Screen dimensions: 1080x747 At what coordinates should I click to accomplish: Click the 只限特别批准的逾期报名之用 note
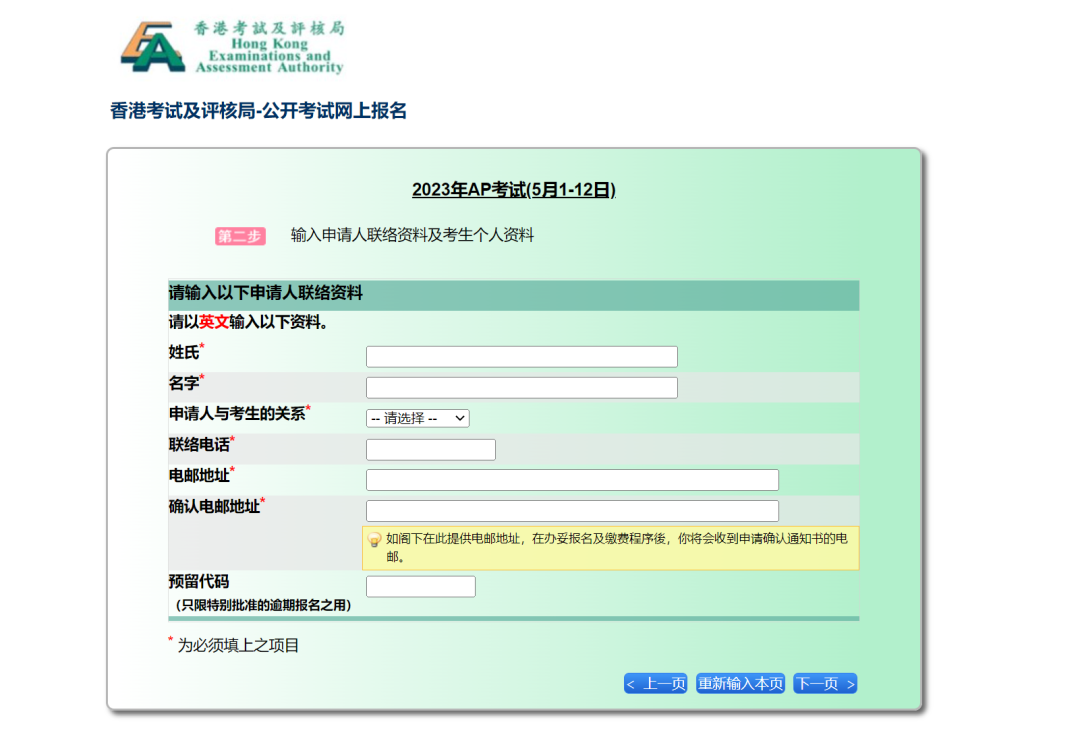[x=262, y=605]
